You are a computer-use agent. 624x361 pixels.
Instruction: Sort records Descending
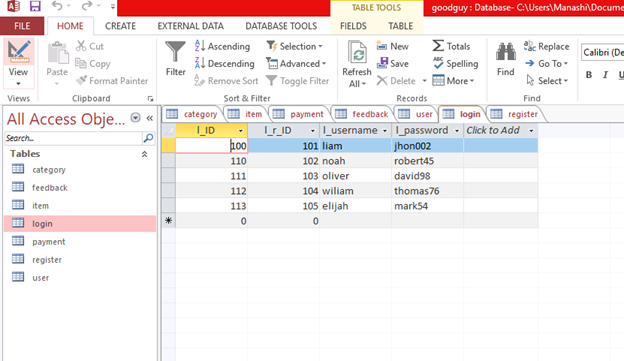[x=224, y=63]
